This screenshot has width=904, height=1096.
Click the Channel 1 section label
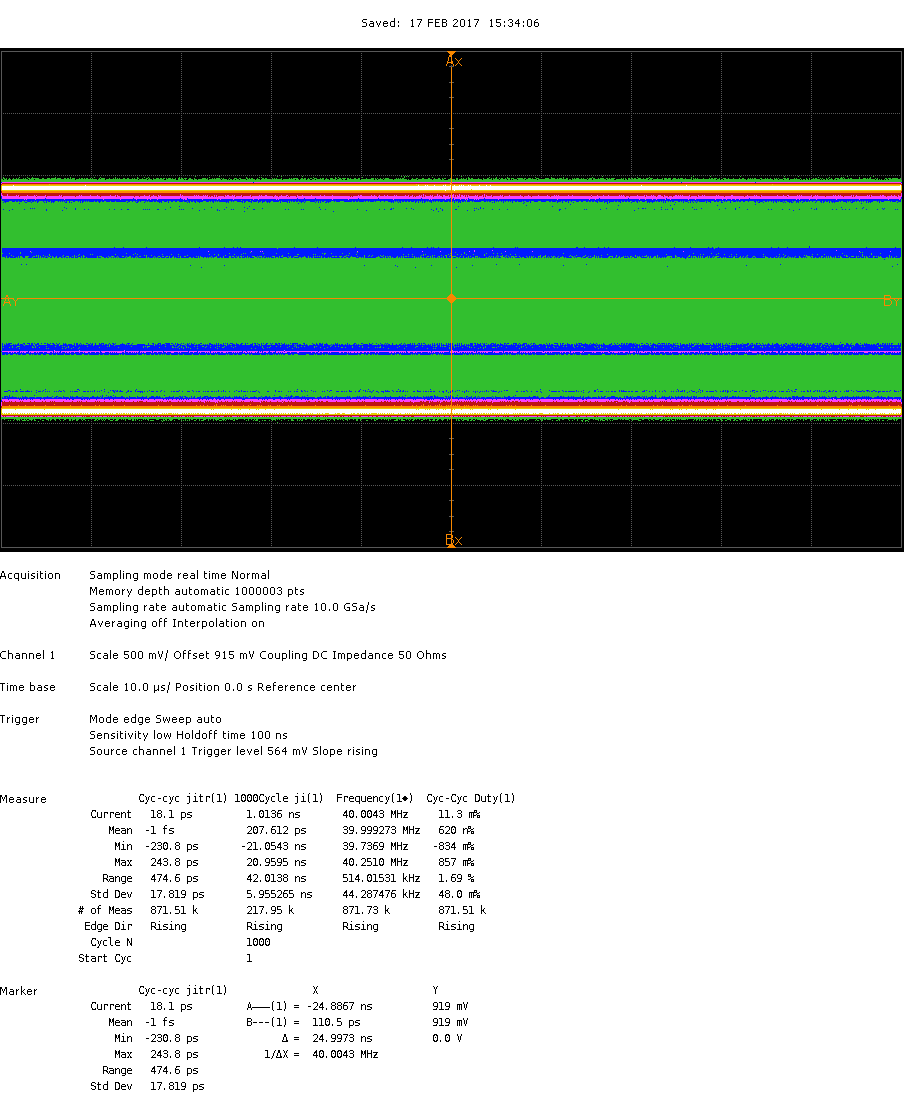pyautogui.click(x=26, y=655)
